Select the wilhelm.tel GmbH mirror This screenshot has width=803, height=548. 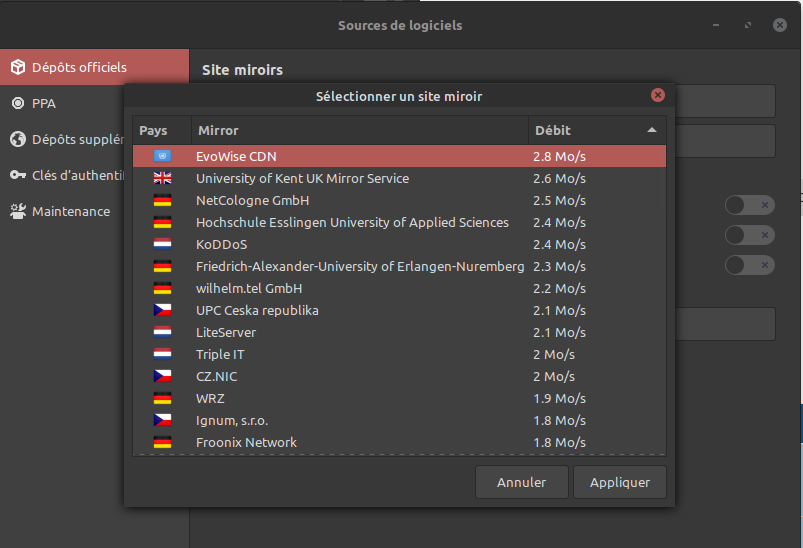click(x=399, y=288)
